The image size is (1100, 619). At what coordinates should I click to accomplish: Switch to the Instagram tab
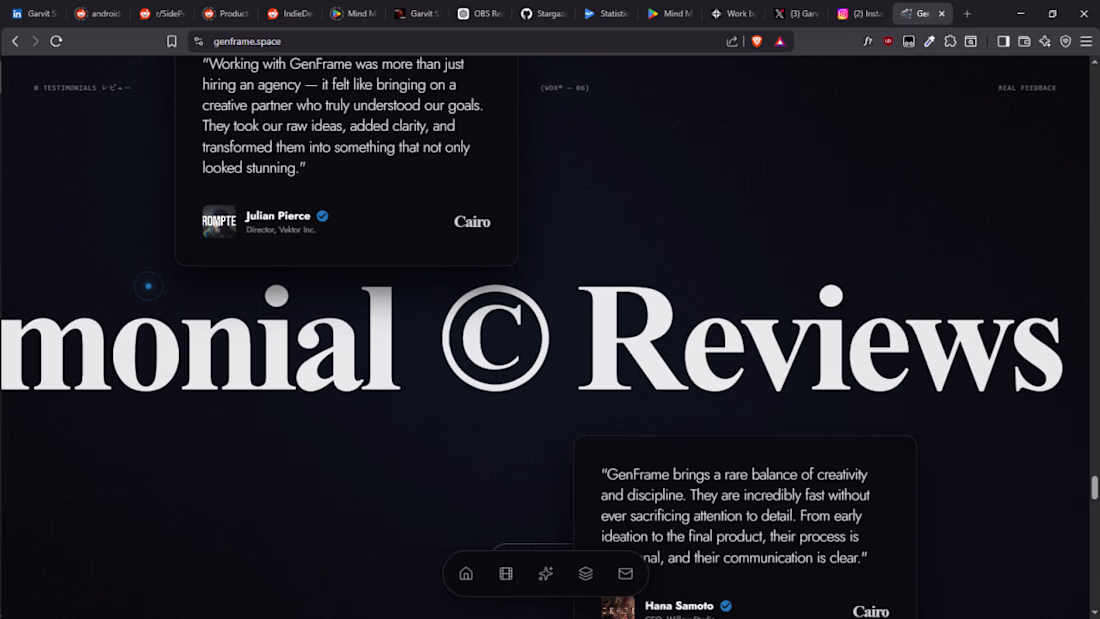861,13
